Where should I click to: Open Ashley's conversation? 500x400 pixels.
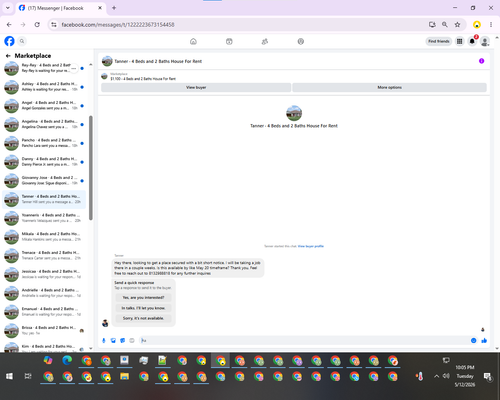click(x=44, y=87)
